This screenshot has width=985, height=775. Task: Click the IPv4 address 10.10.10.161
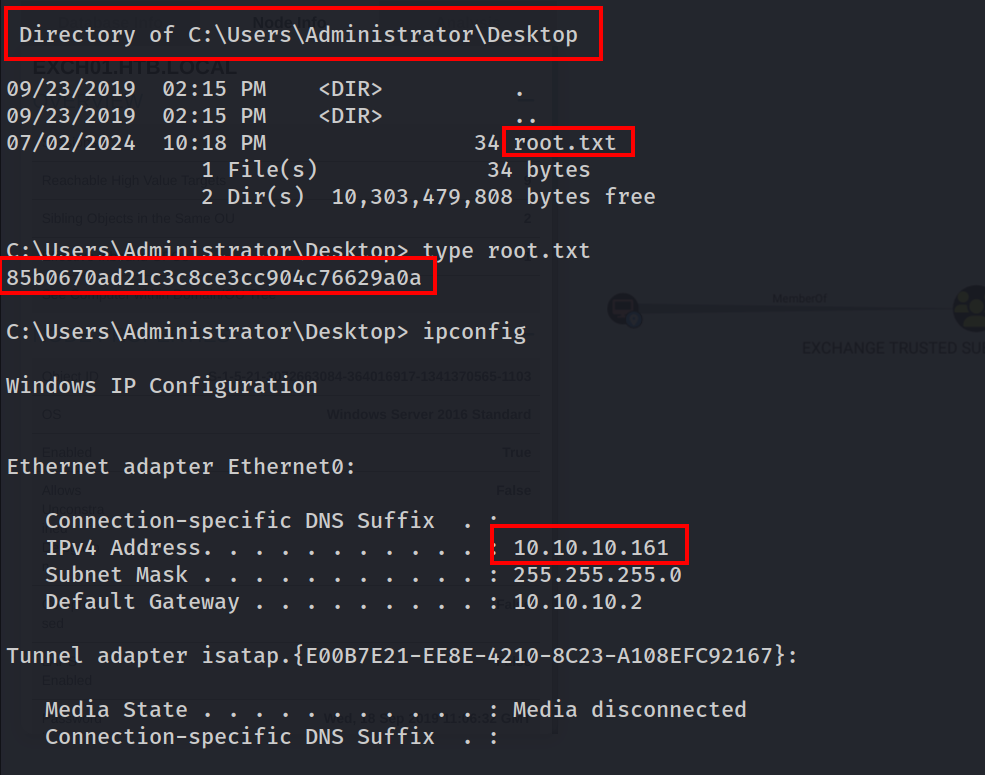(590, 548)
